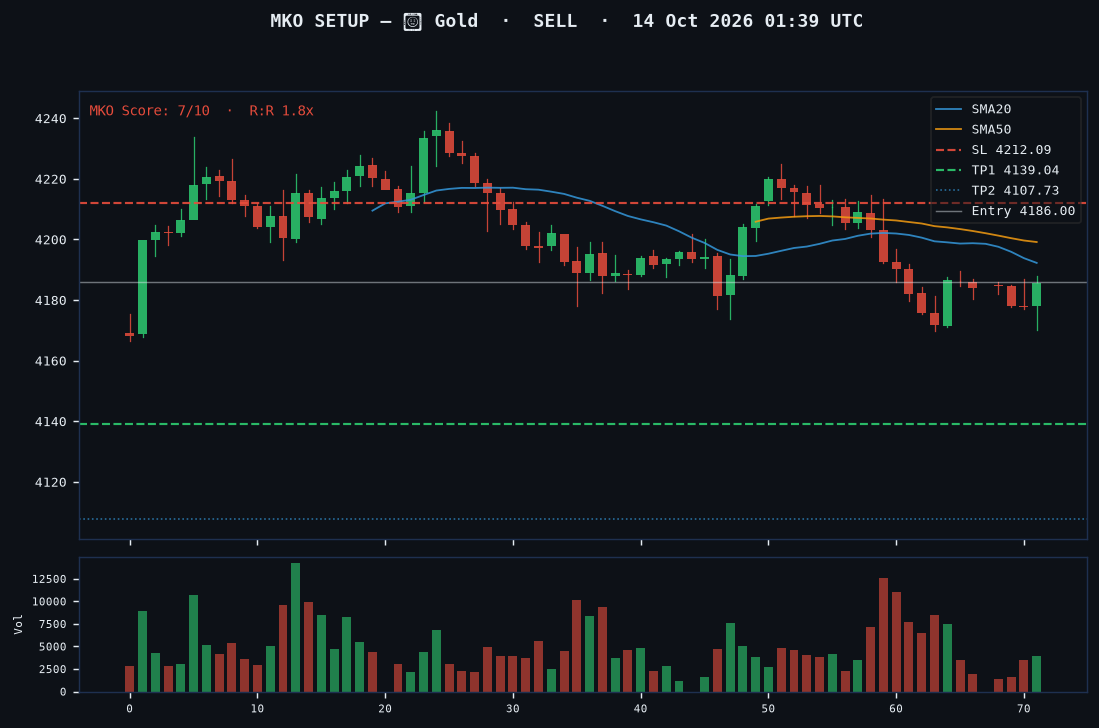Click the 2500 volume axis label
1099x728 pixels.
53,669
